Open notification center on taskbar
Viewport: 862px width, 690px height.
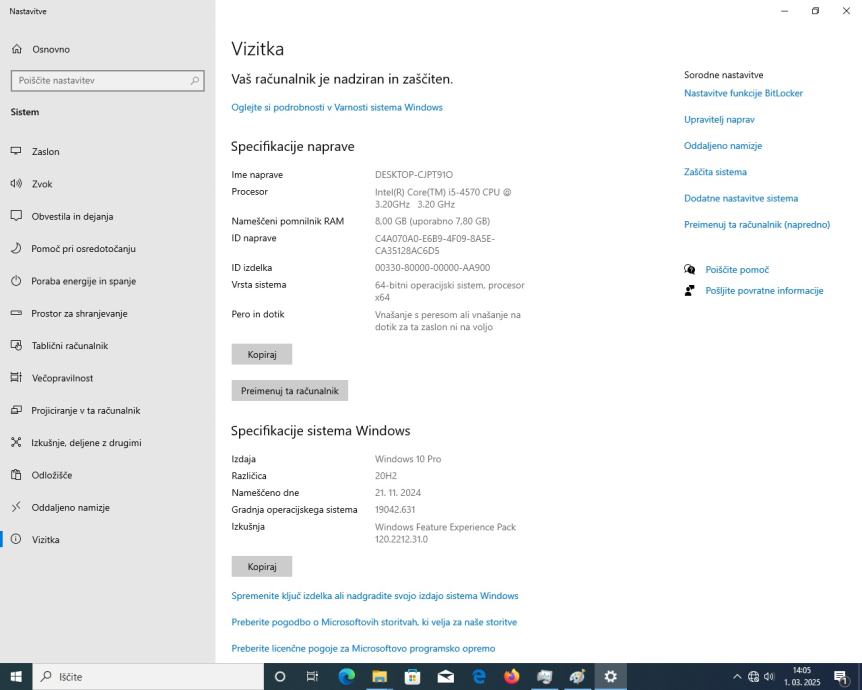[x=841, y=677]
